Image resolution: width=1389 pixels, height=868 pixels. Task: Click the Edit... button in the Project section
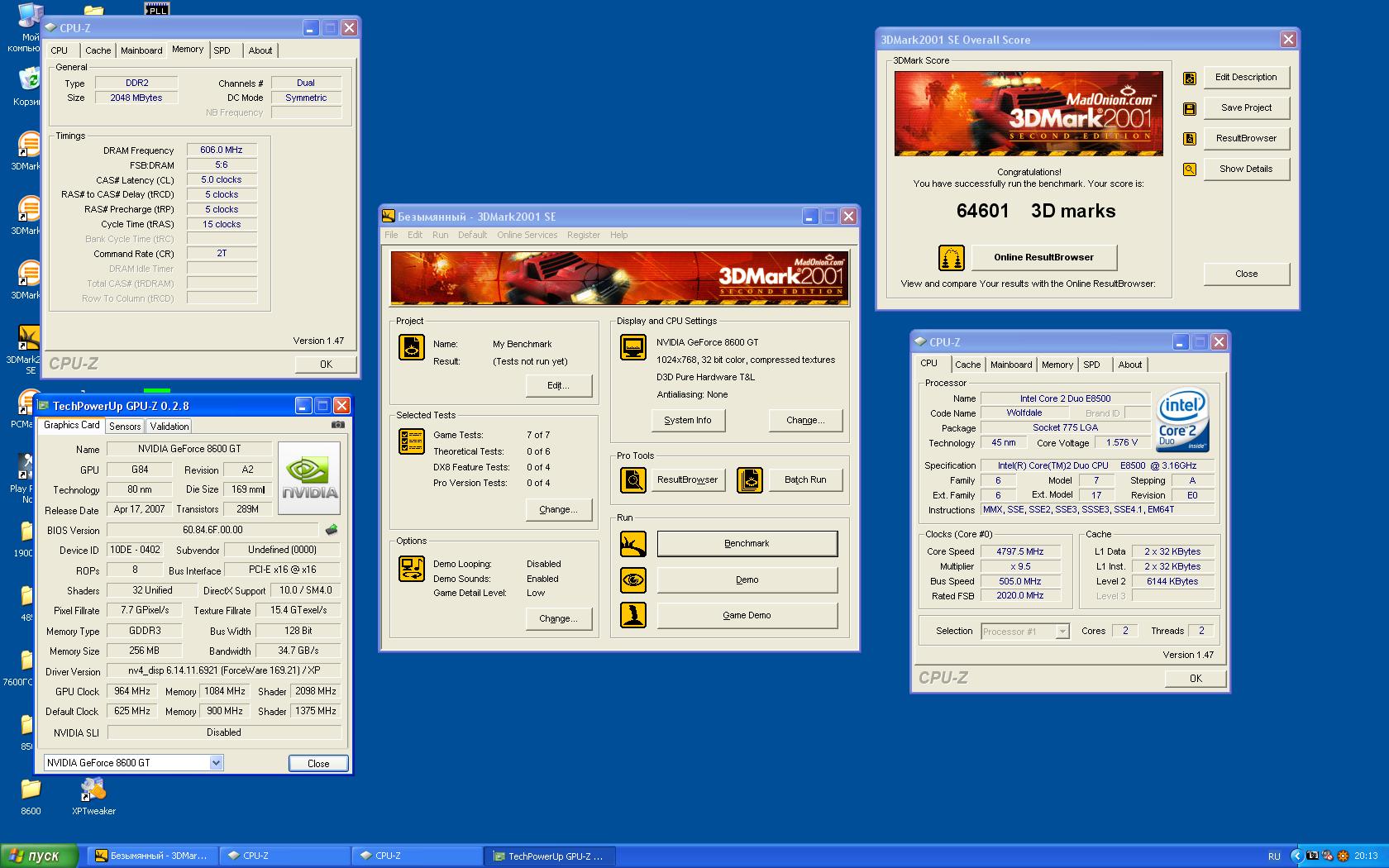point(558,385)
